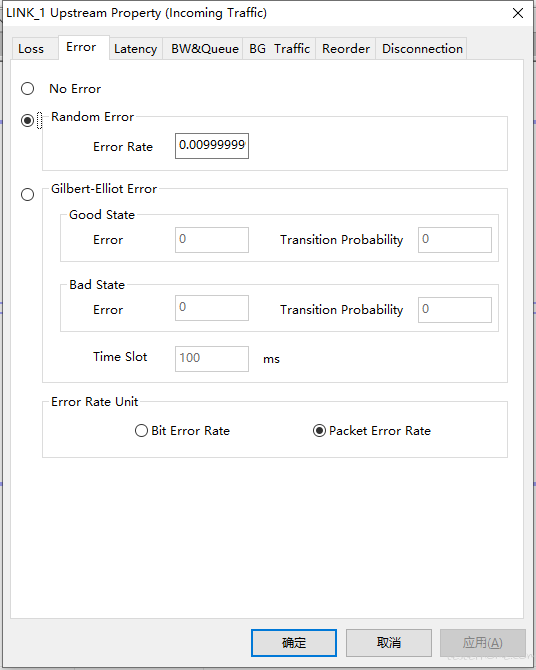Viewport: 536px width, 670px height.
Task: Close the Upstream Property dialog
Action: coord(518,13)
